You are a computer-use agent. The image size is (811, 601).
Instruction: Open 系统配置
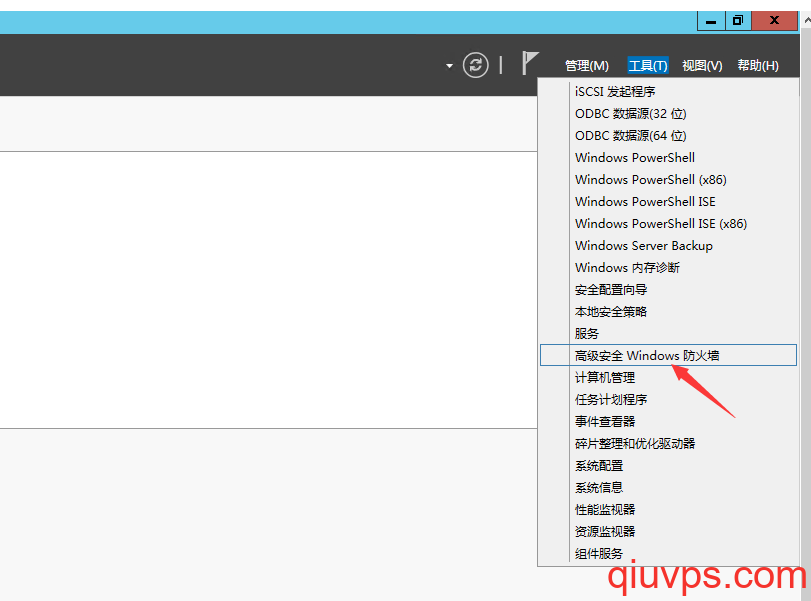tap(668, 465)
